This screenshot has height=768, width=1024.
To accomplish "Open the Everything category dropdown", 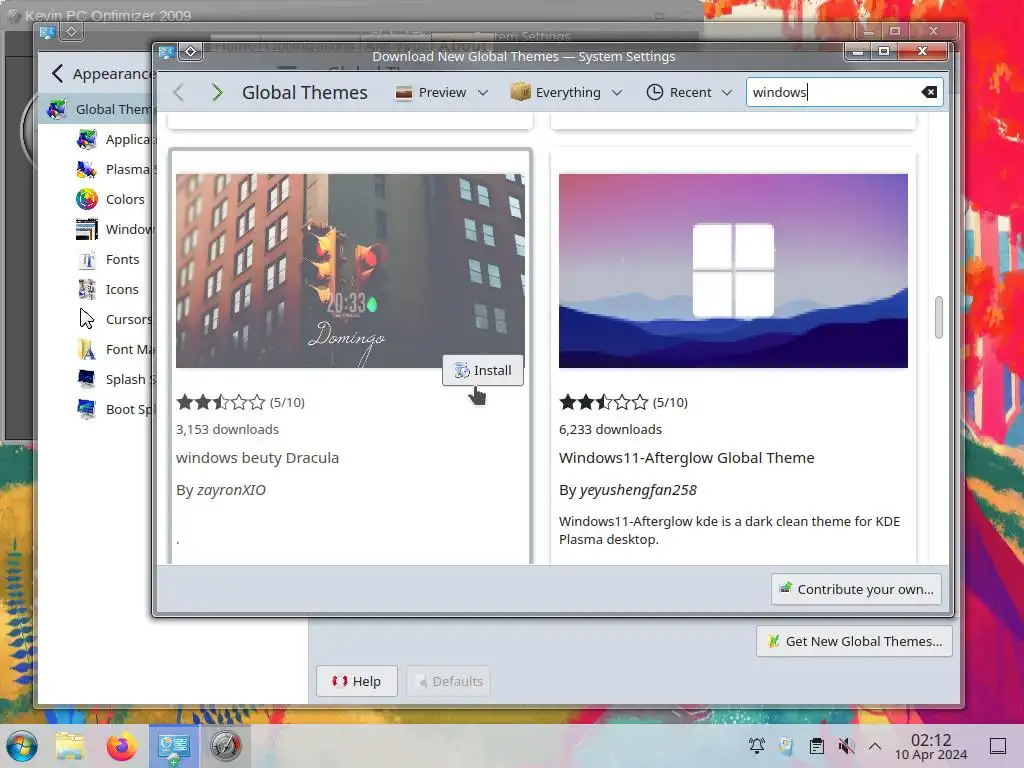I will 566,92.
